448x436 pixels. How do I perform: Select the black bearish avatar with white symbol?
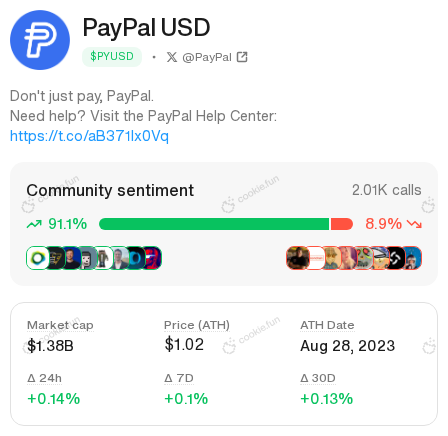pyautogui.click(x=395, y=258)
